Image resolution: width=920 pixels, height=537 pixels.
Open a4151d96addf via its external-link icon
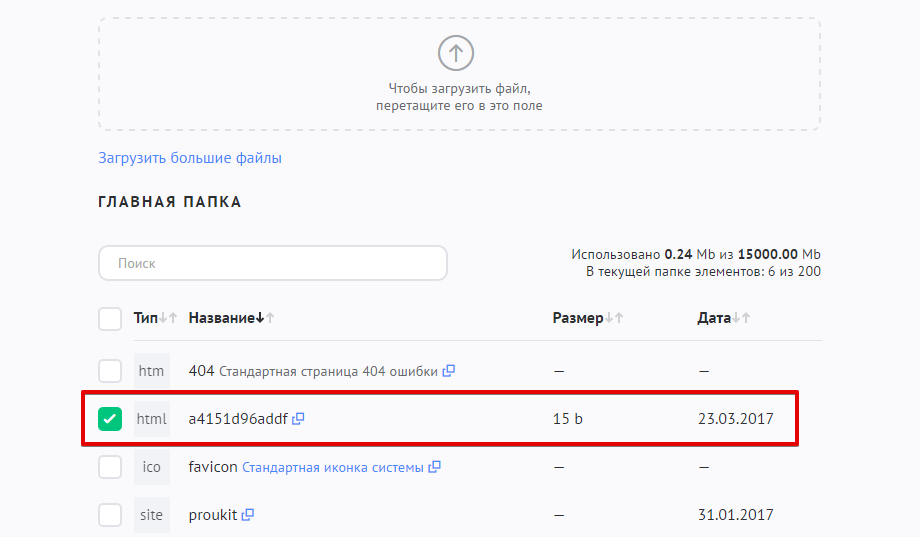coord(298,419)
